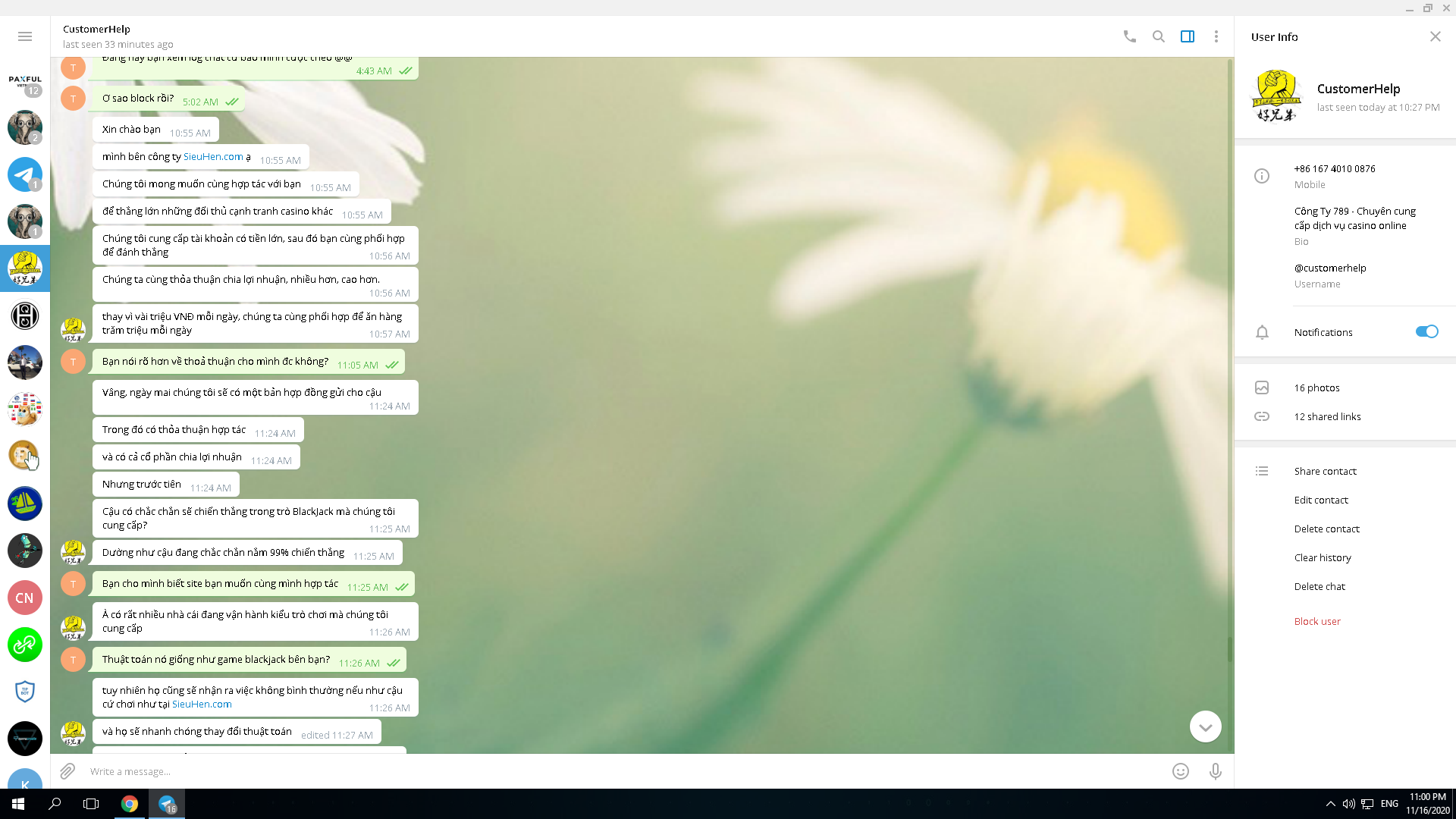1456x819 pixels.
Task: Click the Write a message field
Action: 607,771
